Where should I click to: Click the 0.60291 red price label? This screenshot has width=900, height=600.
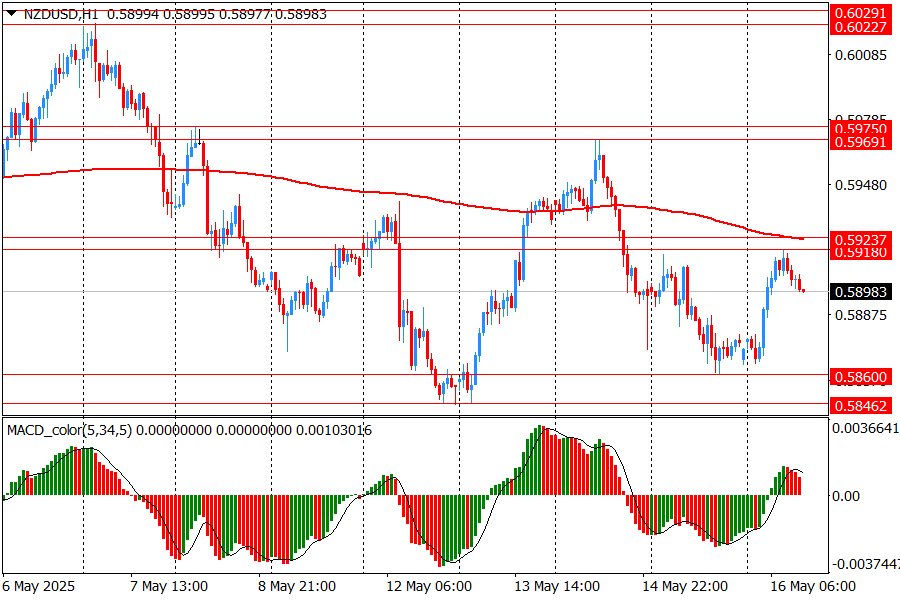860,12
